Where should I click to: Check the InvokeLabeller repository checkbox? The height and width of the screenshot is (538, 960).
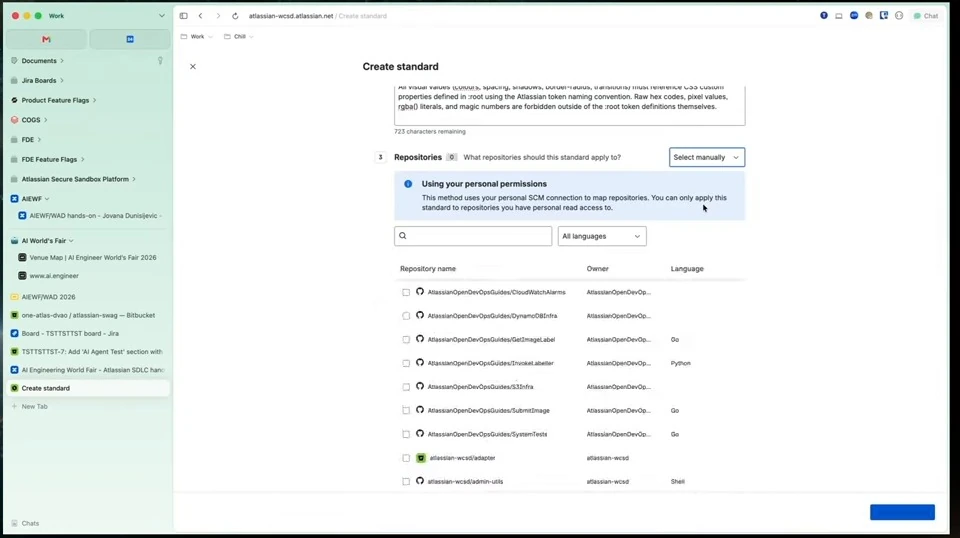pos(406,364)
